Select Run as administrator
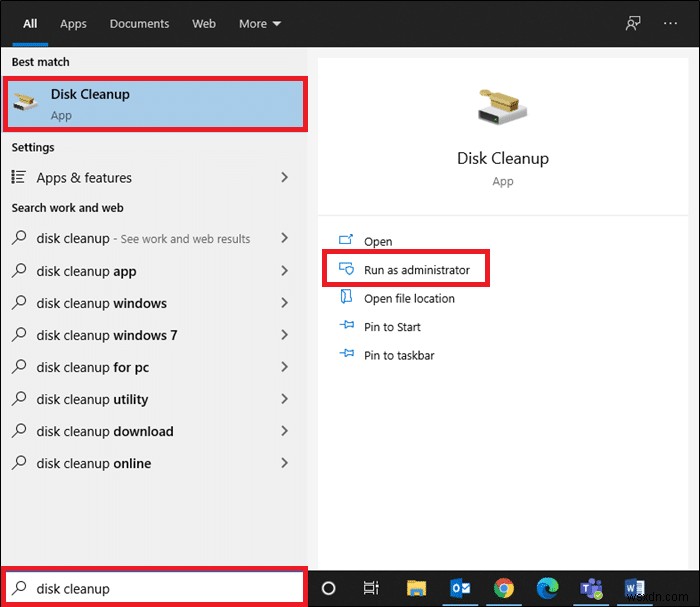The image size is (700, 607). coord(416,270)
